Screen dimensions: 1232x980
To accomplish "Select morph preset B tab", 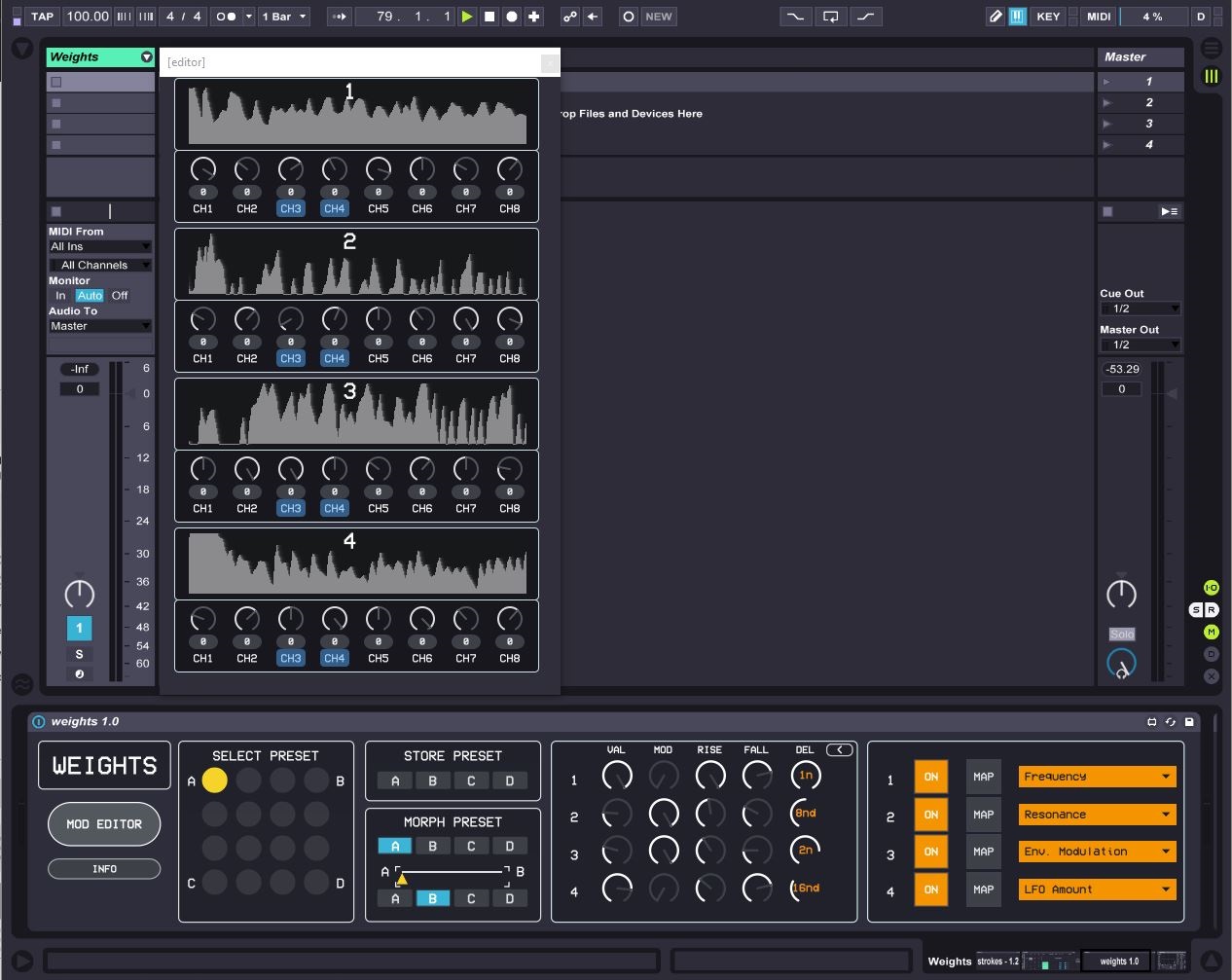I will 433,847.
